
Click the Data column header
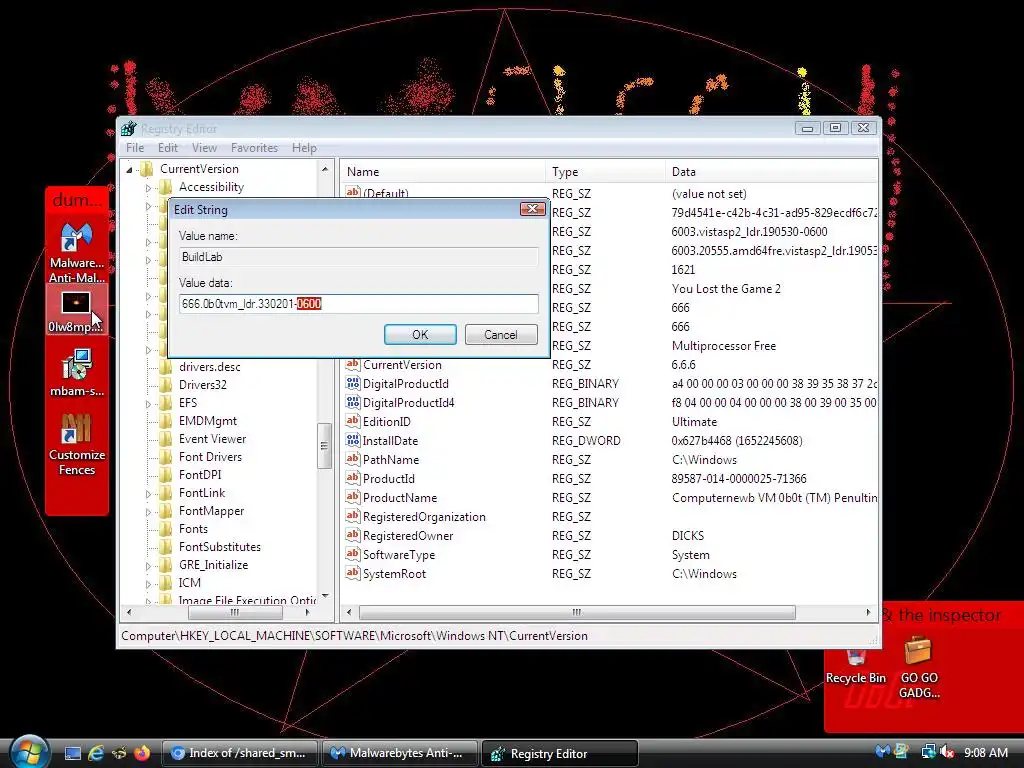(771, 172)
